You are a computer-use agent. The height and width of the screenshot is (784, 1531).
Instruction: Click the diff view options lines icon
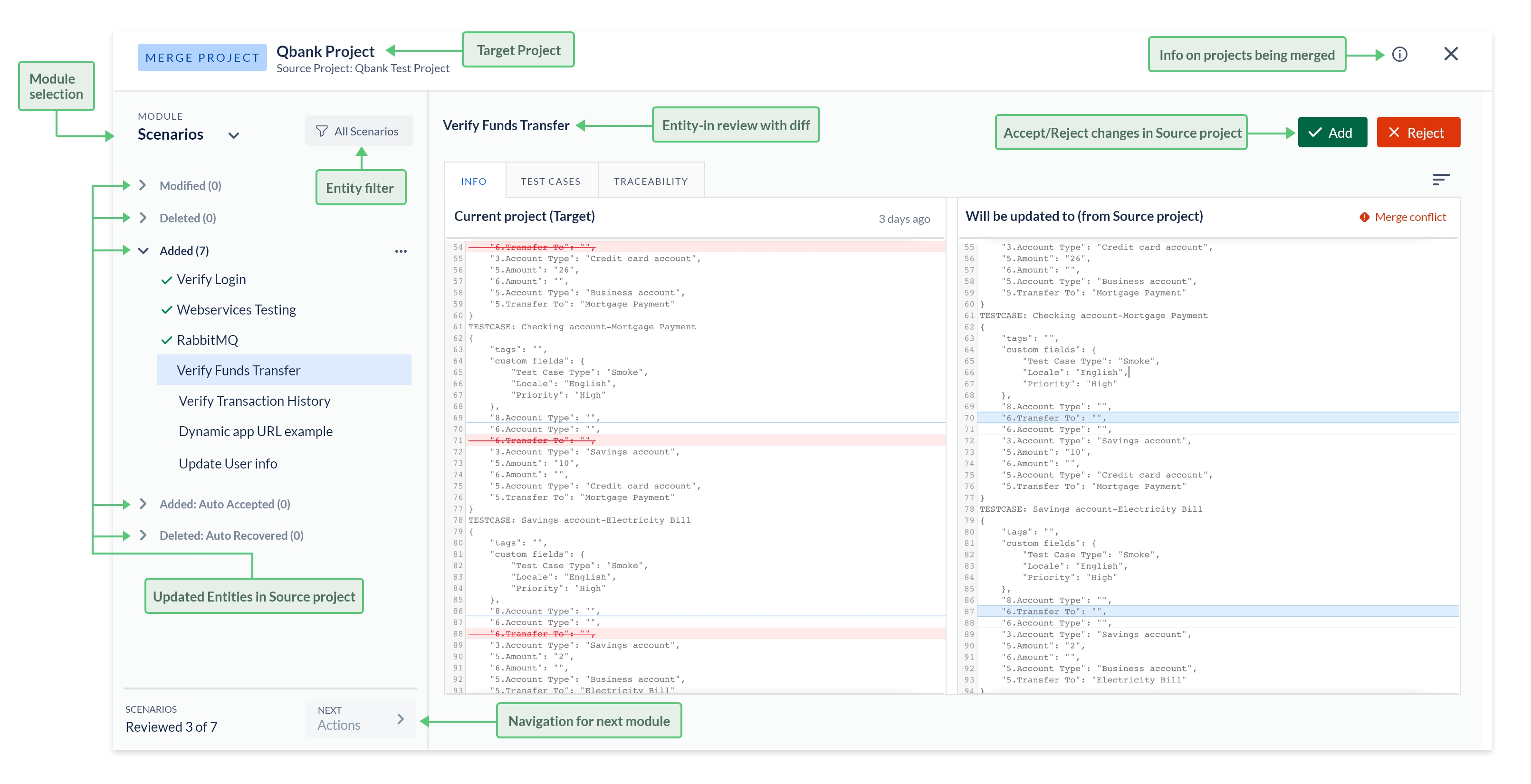pos(1441,180)
